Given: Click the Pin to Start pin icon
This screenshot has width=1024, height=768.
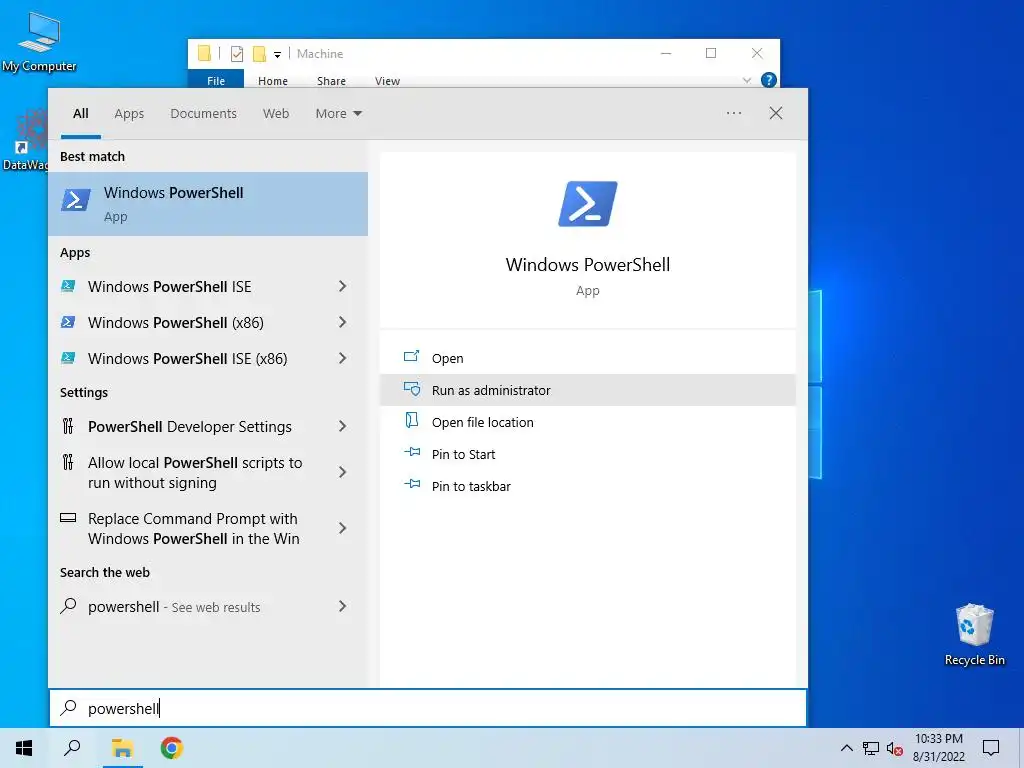Looking at the screenshot, I should (412, 452).
